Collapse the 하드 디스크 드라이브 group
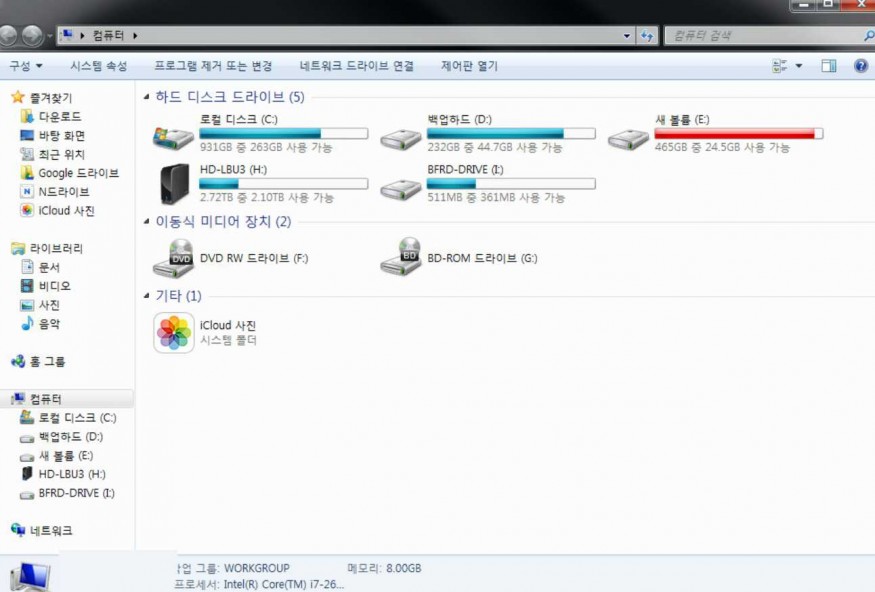Screen dimensions: 875x592 click(146, 97)
